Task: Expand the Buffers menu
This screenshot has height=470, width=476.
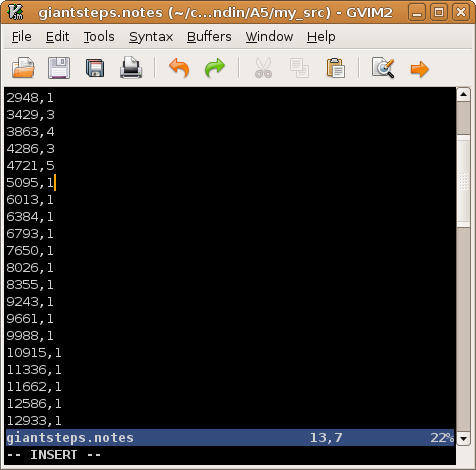Action: tap(209, 36)
